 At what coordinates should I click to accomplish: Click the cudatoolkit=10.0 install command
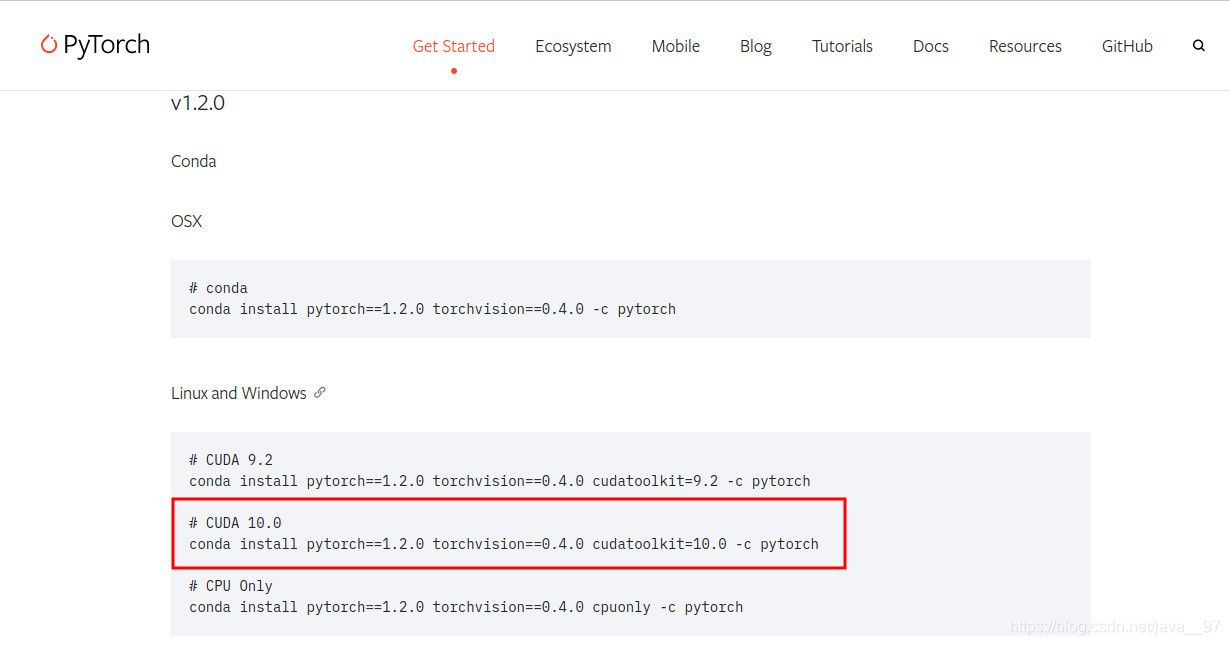click(x=504, y=544)
